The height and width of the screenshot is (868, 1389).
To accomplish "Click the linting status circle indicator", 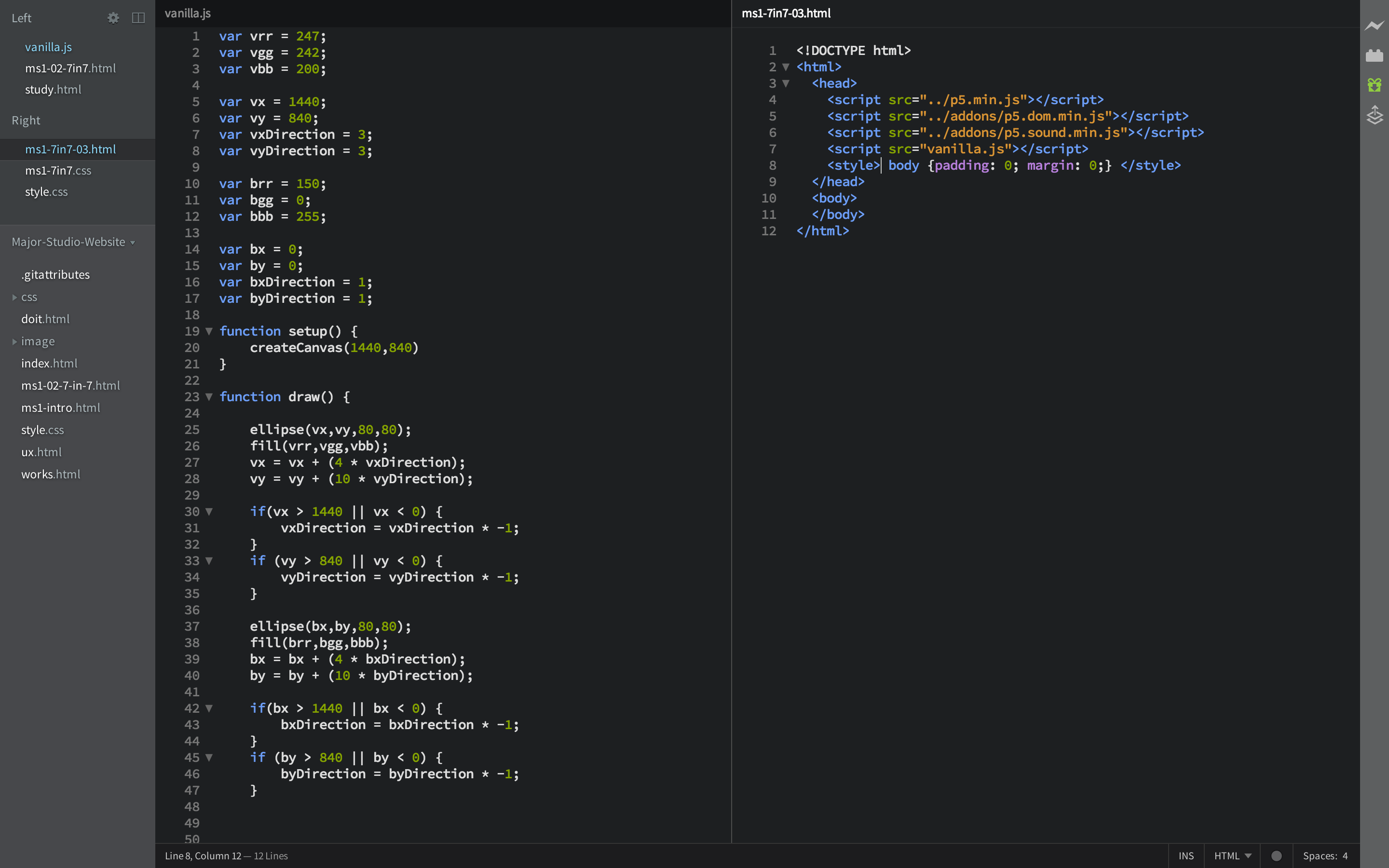I will (1276, 855).
